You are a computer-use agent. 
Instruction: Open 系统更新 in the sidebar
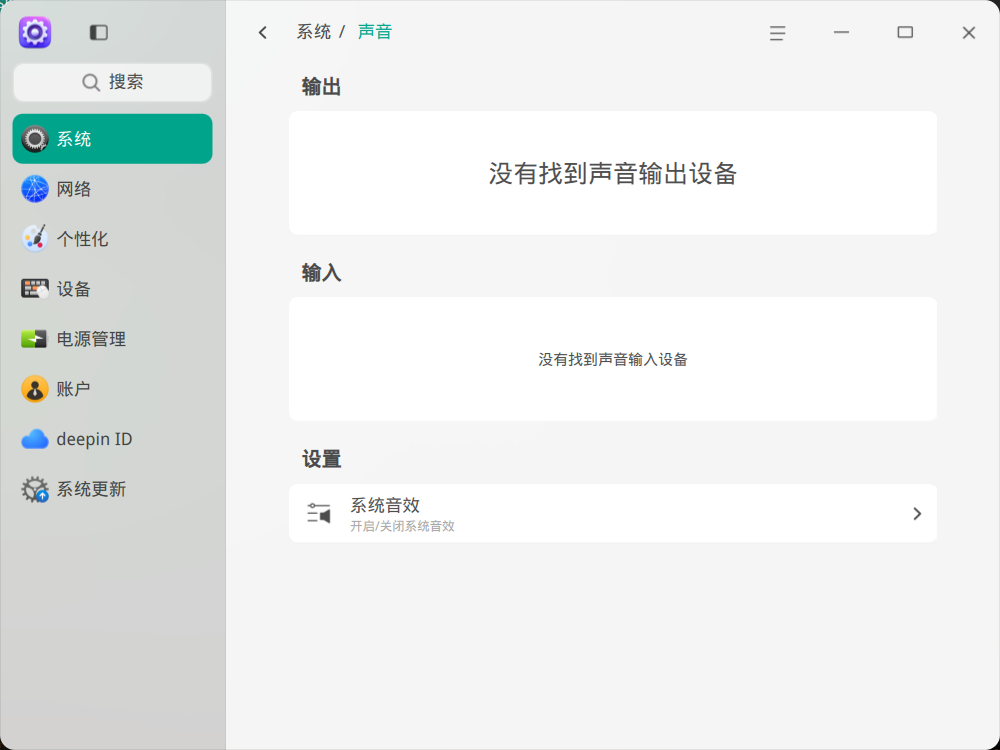pyautogui.click(x=112, y=489)
